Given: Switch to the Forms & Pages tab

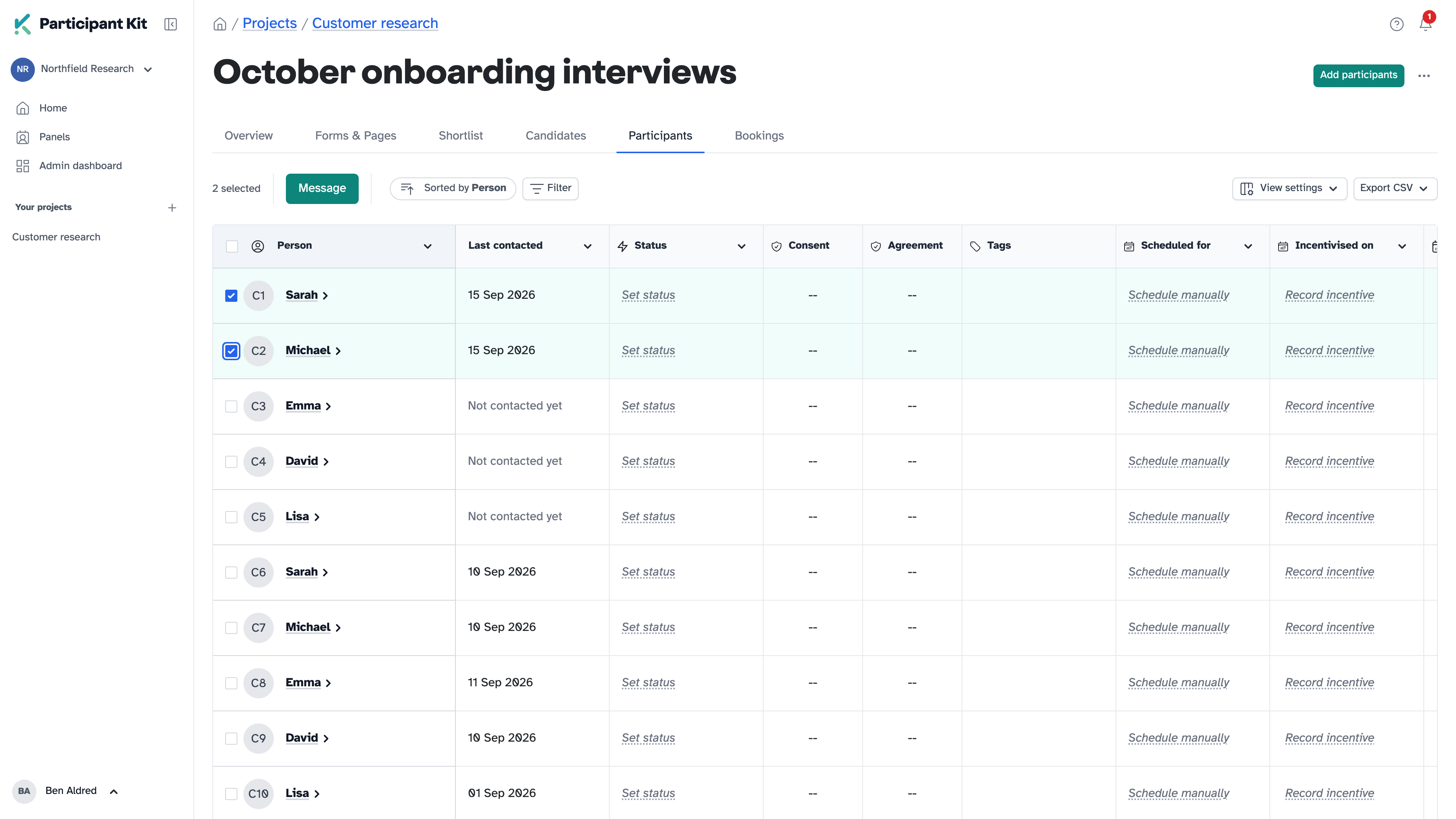Looking at the screenshot, I should pyautogui.click(x=356, y=136).
